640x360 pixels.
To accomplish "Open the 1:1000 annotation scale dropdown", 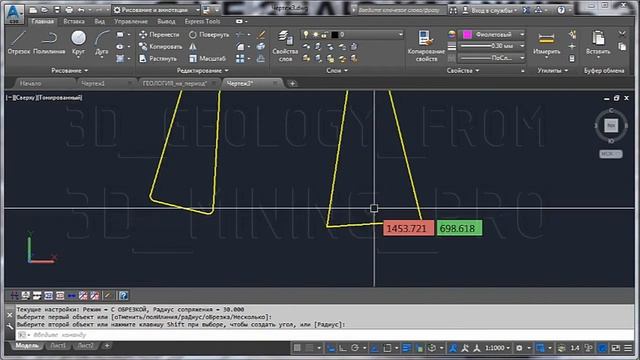I will (497, 348).
